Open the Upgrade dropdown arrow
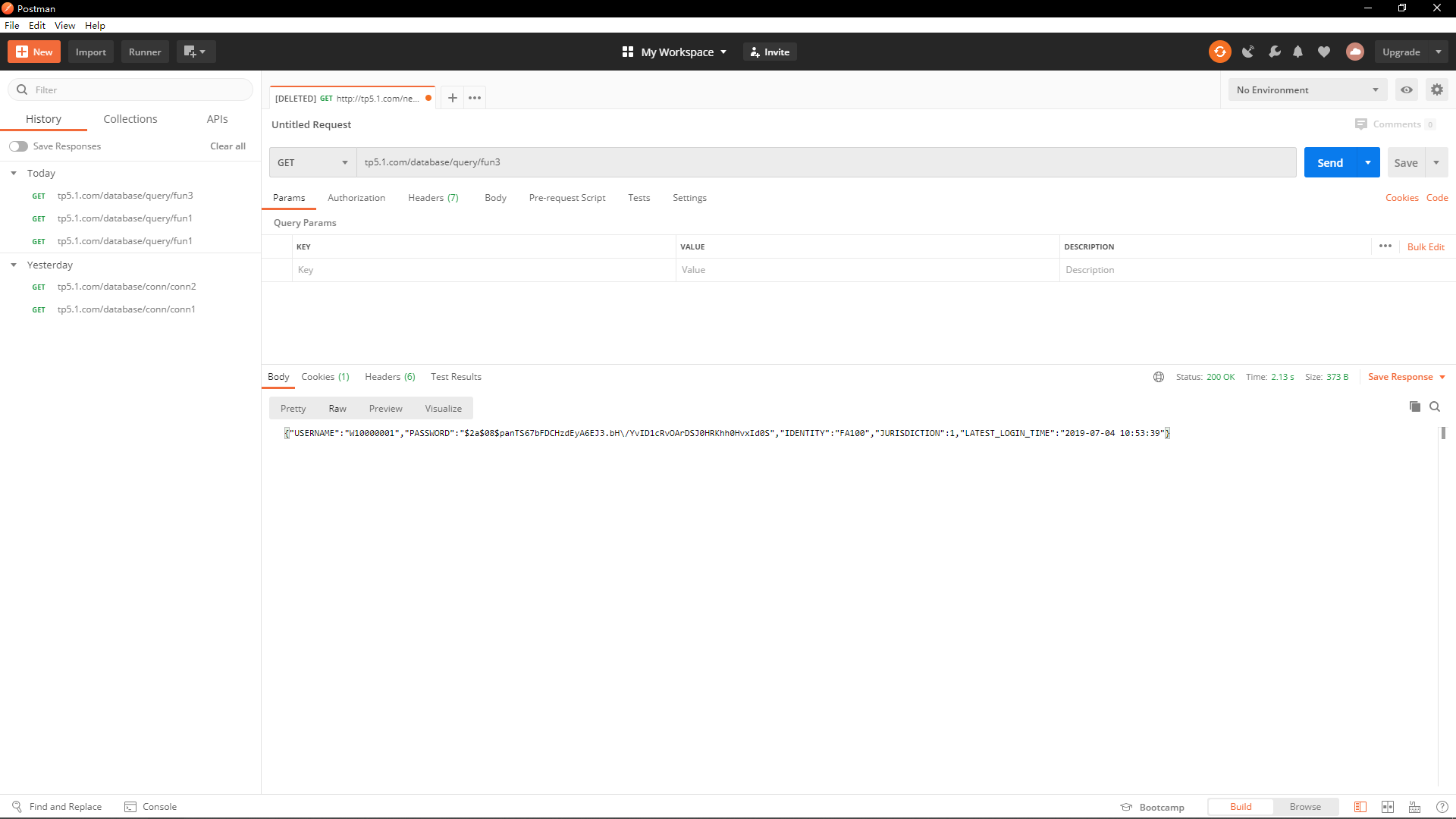Viewport: 1456px width, 819px height. 1439,52
